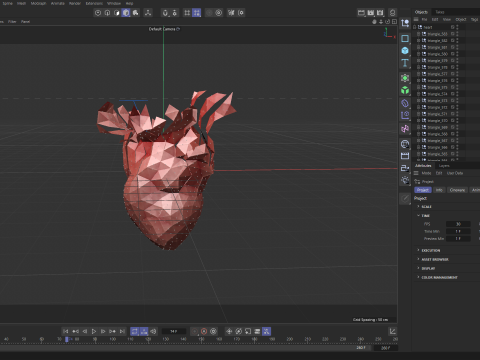Expand the ASSET BROWSER section
Viewport: 480px width, 360px height.
418,259
